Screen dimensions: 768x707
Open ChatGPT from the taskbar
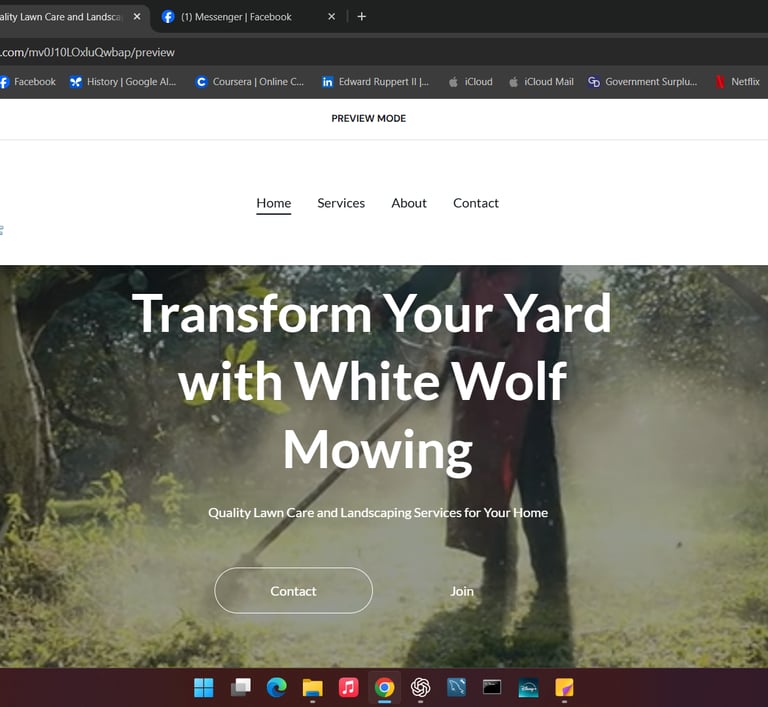click(x=420, y=687)
